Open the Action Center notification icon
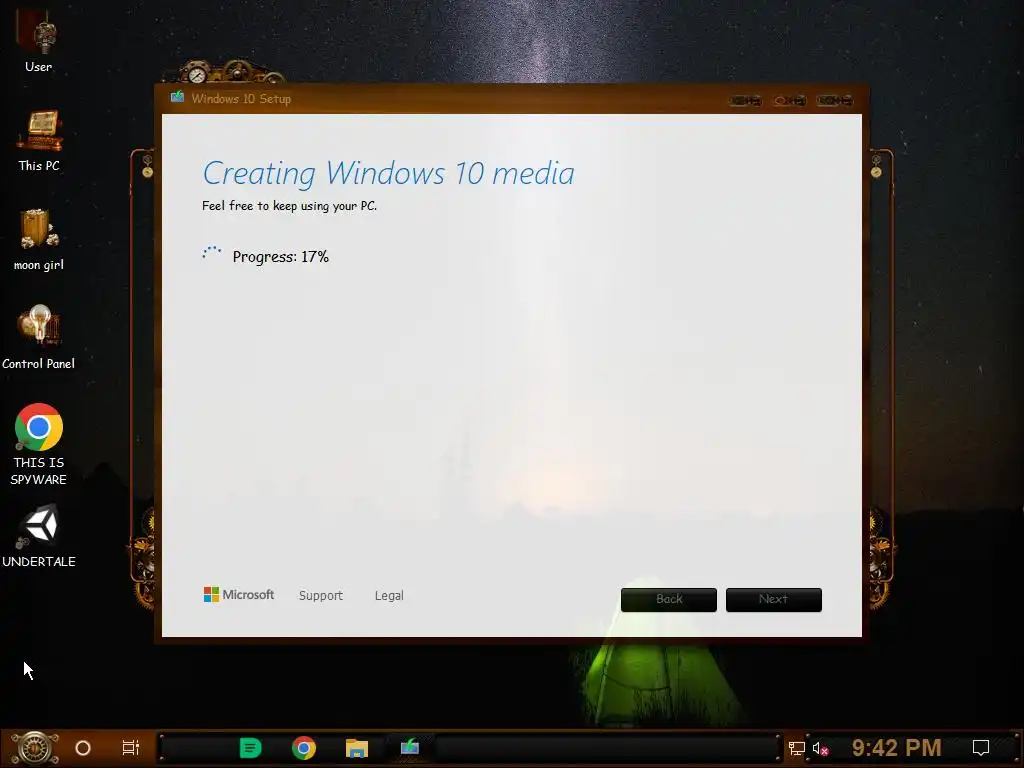1024x768 pixels. pyautogui.click(x=981, y=748)
